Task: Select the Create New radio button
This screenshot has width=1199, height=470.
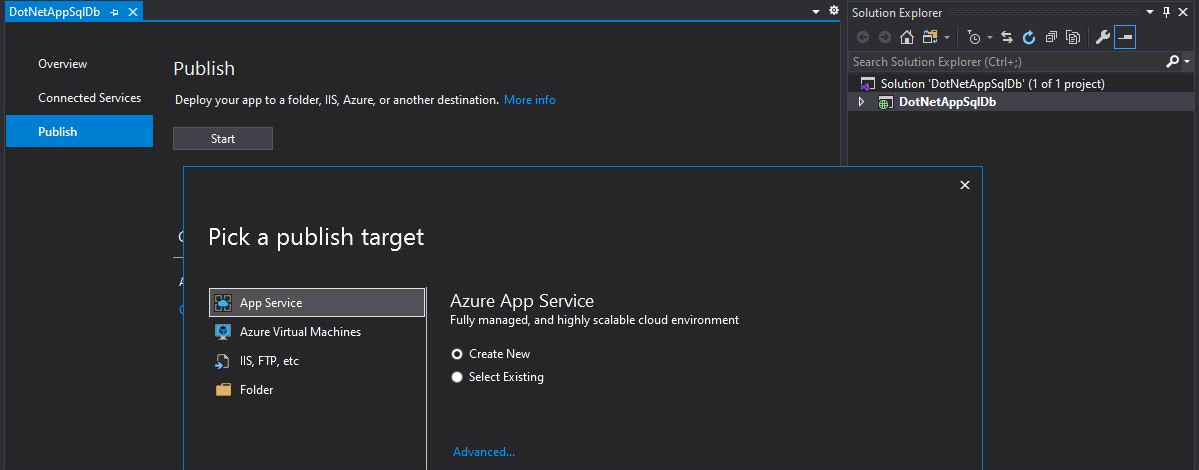Action: (457, 354)
